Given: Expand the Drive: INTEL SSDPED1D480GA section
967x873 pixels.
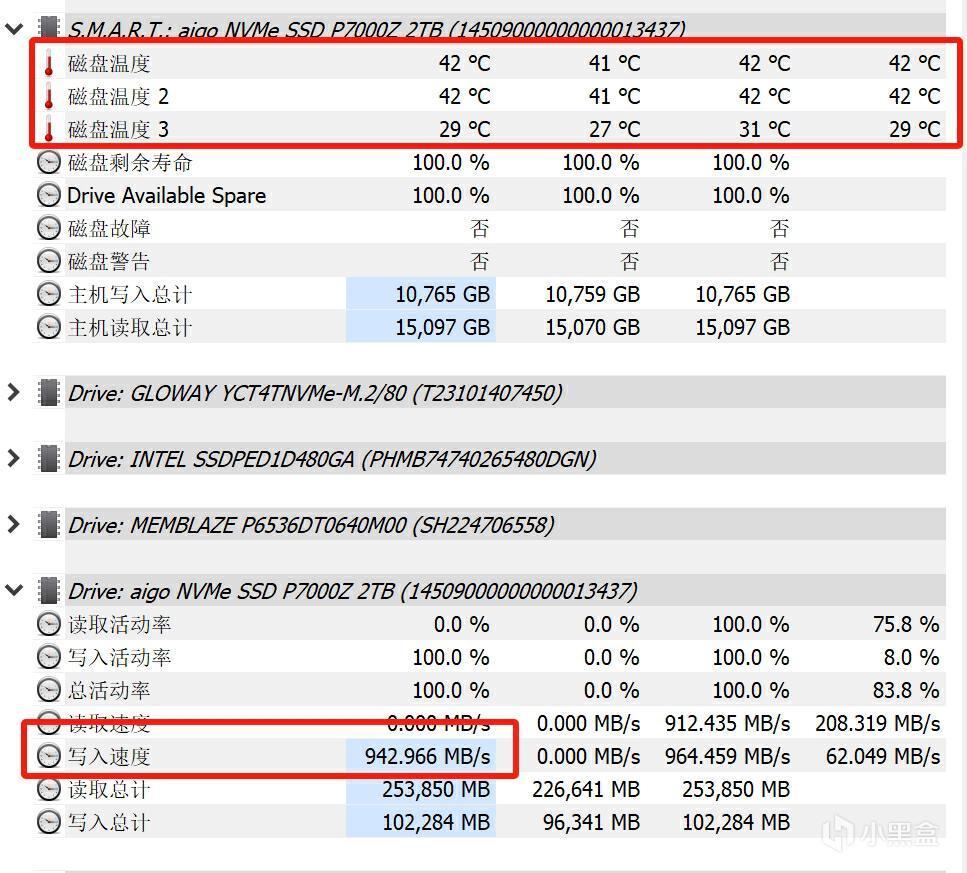Looking at the screenshot, I should (14, 459).
